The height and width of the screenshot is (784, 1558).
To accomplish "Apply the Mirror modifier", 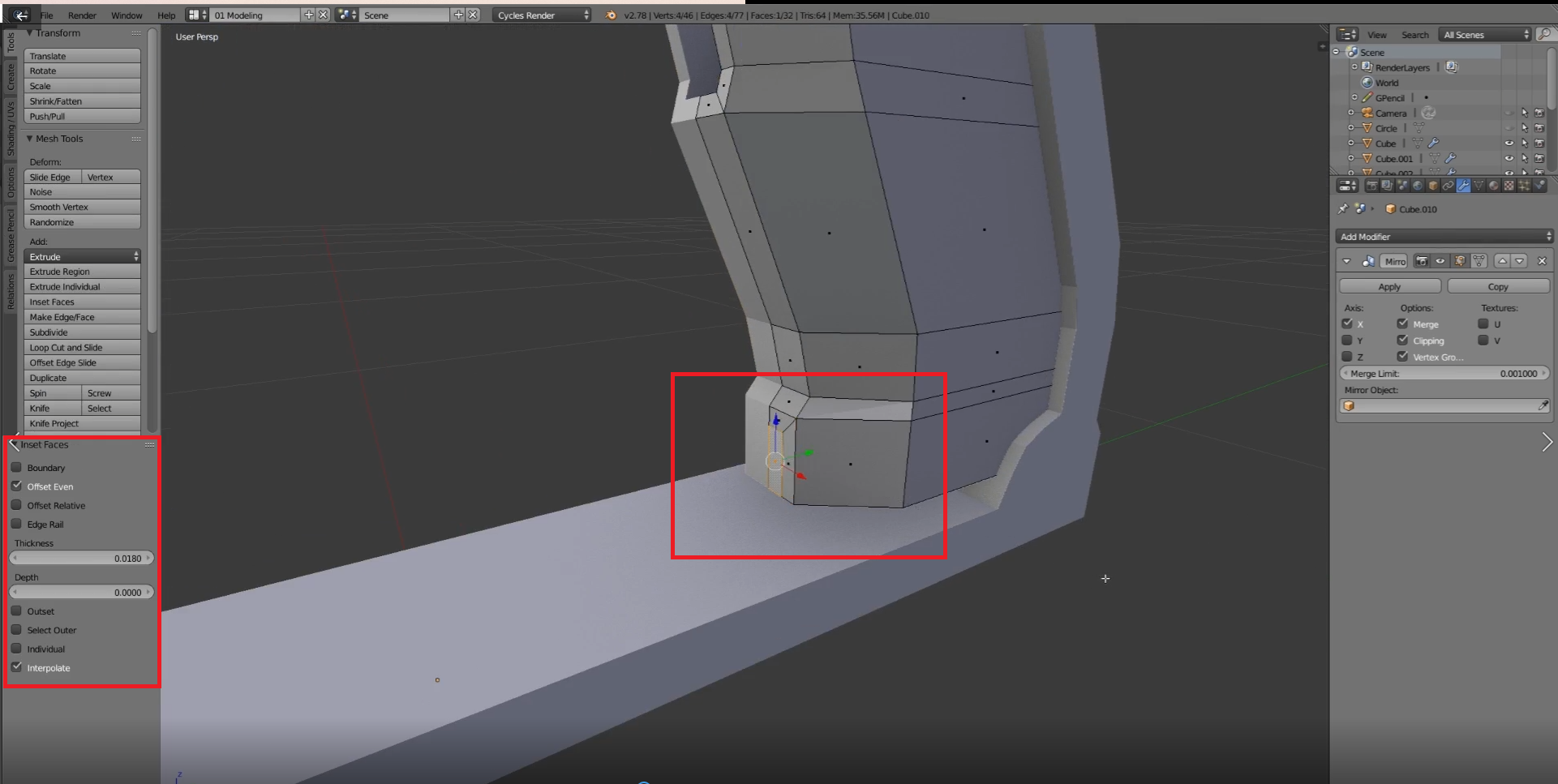I will (x=1389, y=286).
